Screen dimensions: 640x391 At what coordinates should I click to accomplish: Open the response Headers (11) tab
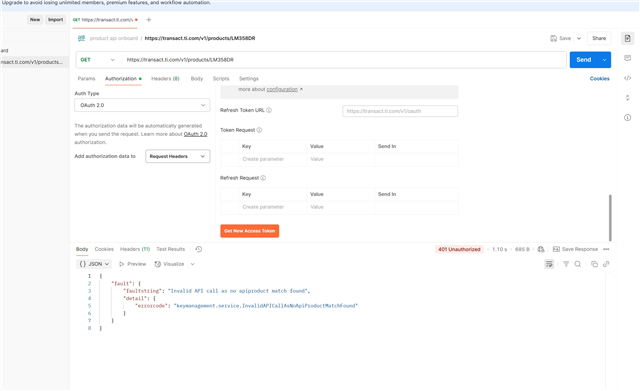click(x=135, y=249)
